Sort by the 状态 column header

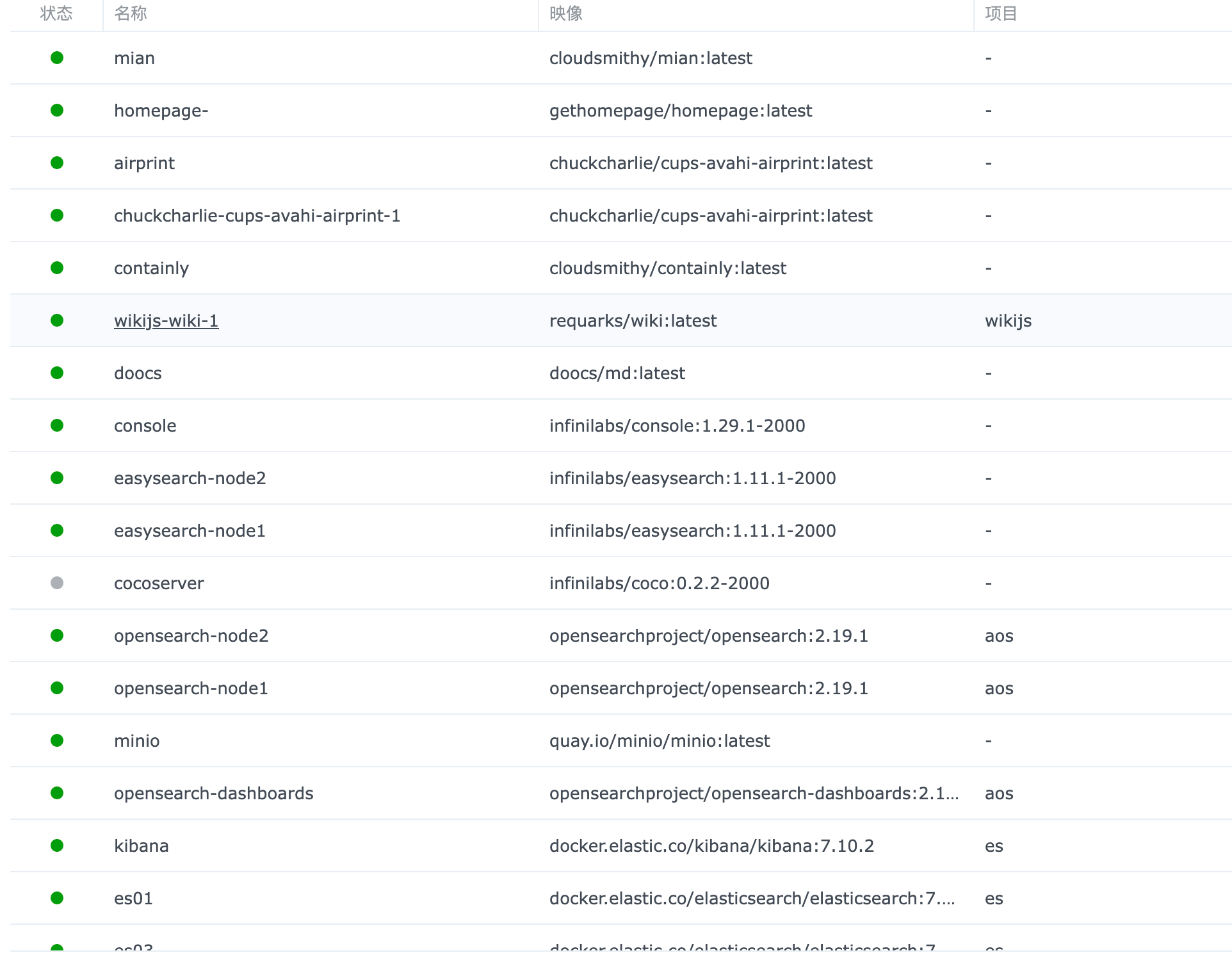point(56,13)
